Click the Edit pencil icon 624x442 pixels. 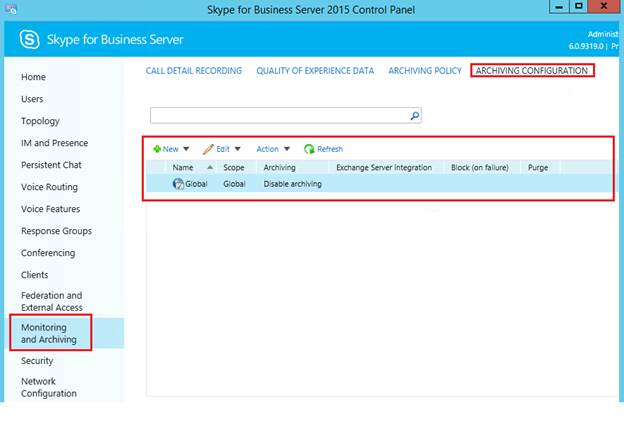[208, 149]
